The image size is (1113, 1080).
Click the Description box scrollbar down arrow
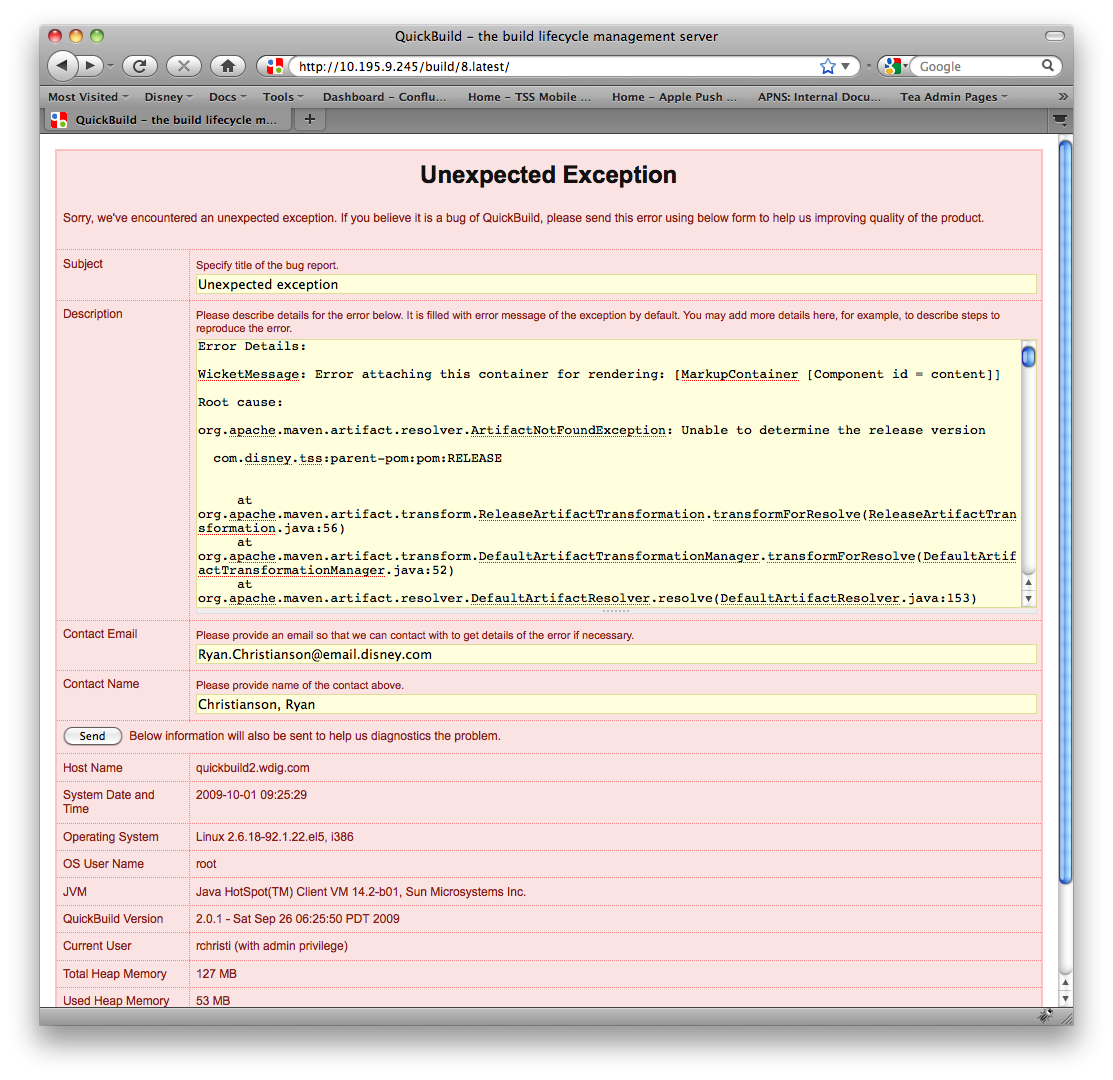[1028, 598]
